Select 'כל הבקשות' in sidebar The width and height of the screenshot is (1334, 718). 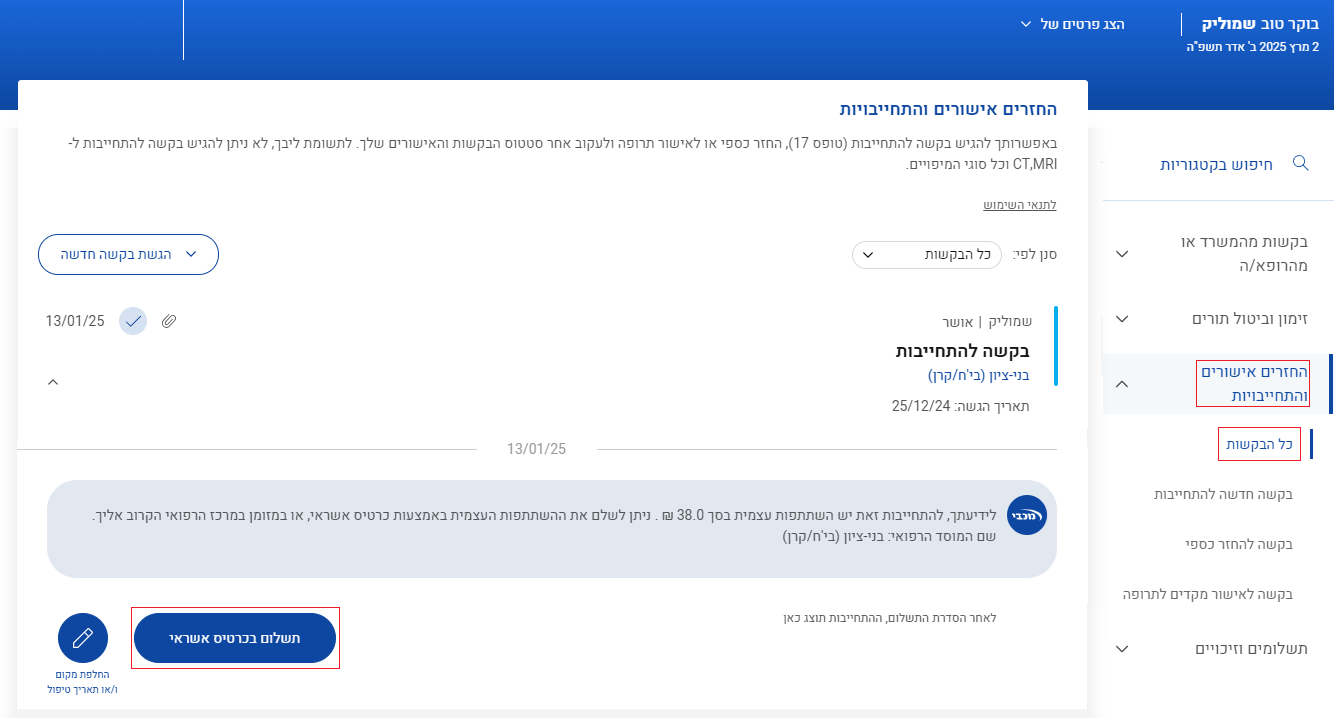[1259, 444]
